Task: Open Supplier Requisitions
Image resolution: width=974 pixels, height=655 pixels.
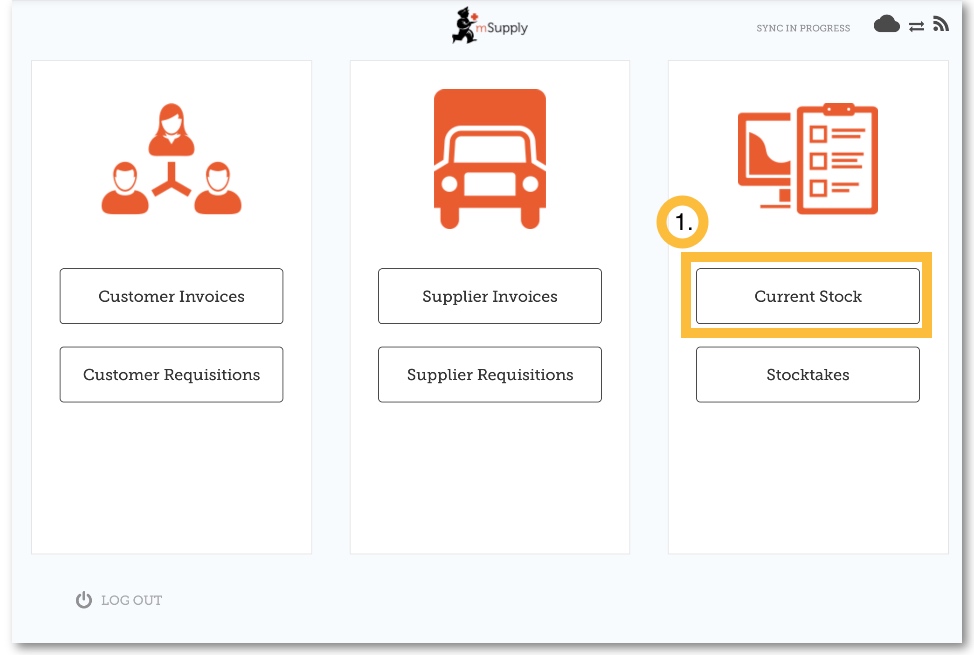Action: tap(489, 375)
